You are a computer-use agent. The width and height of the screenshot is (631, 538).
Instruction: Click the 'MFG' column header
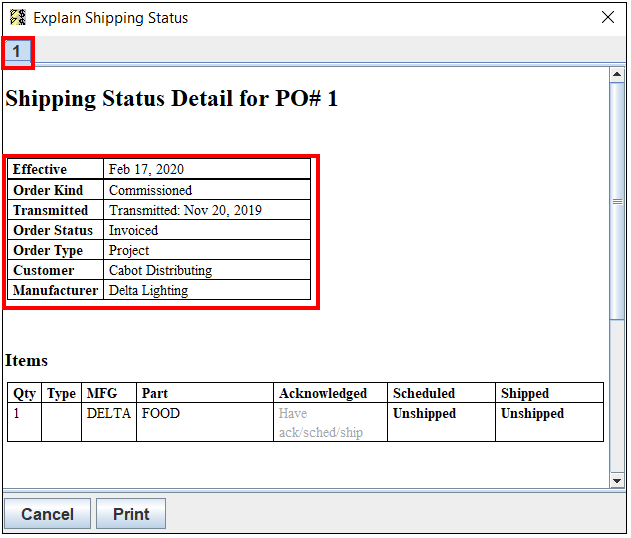tap(102, 394)
